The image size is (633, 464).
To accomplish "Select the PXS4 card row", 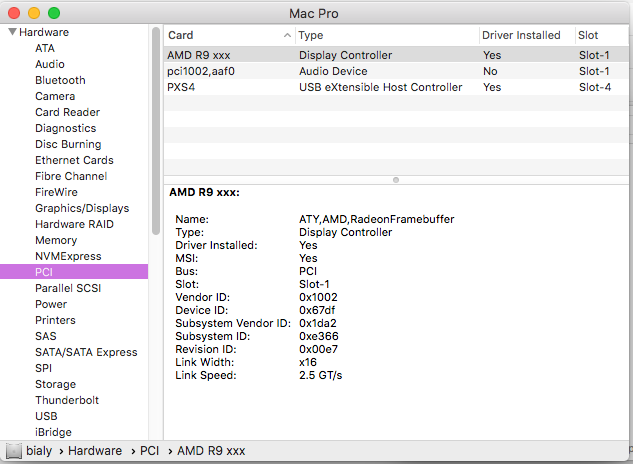I will tap(396, 87).
